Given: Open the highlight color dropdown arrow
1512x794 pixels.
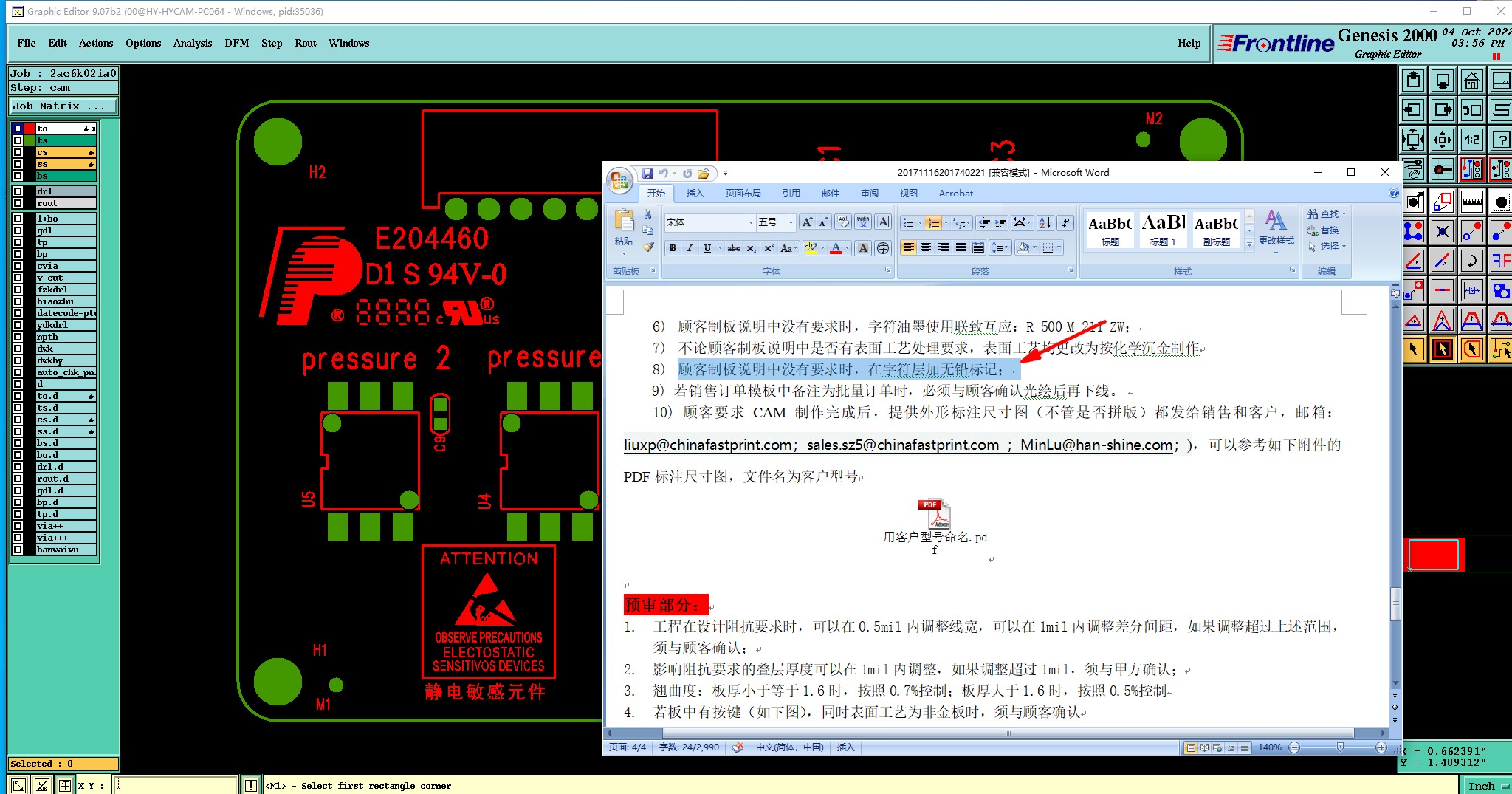Looking at the screenshot, I should 822,248.
